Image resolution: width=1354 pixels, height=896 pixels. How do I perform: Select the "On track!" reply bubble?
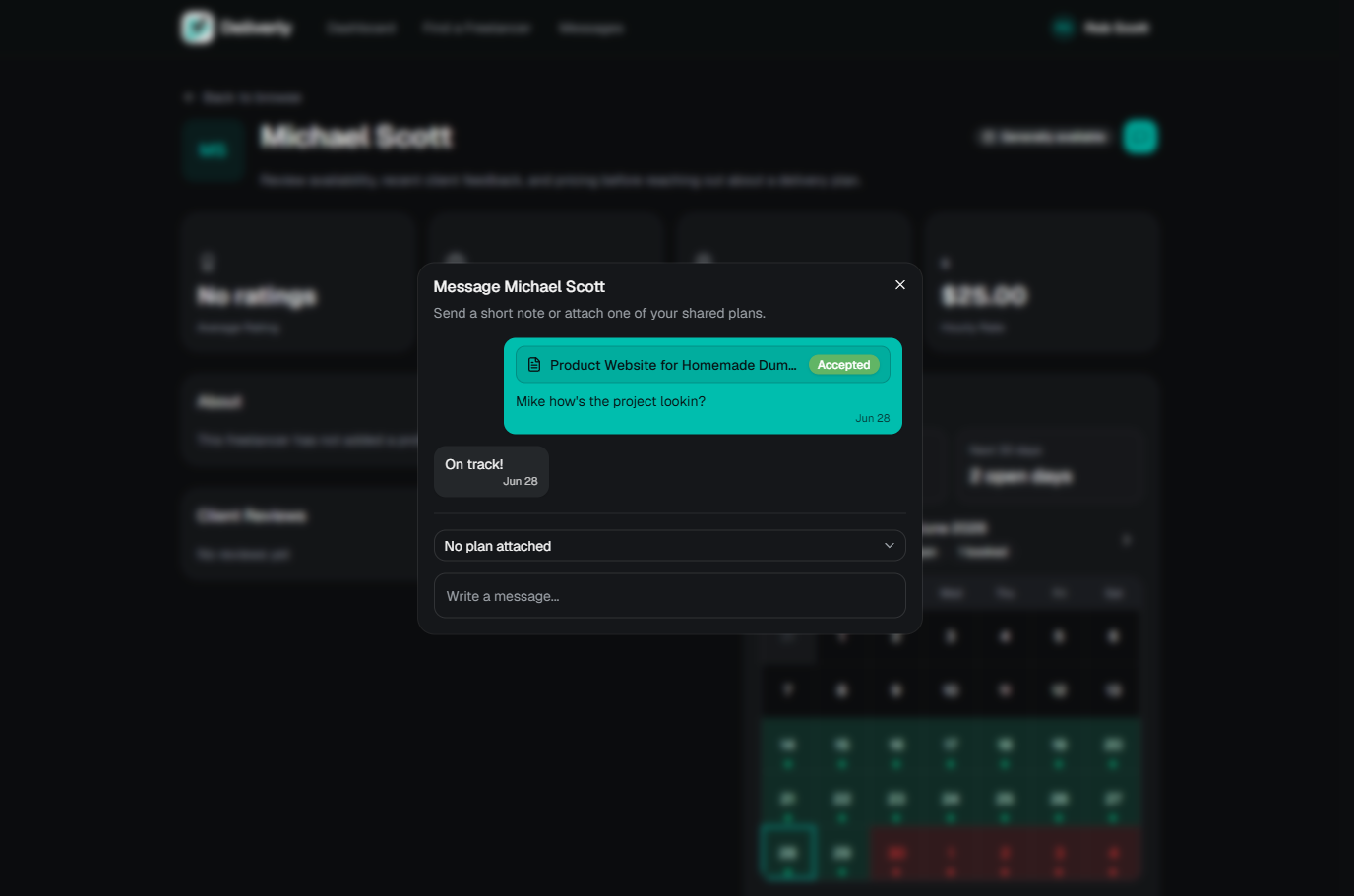(491, 471)
